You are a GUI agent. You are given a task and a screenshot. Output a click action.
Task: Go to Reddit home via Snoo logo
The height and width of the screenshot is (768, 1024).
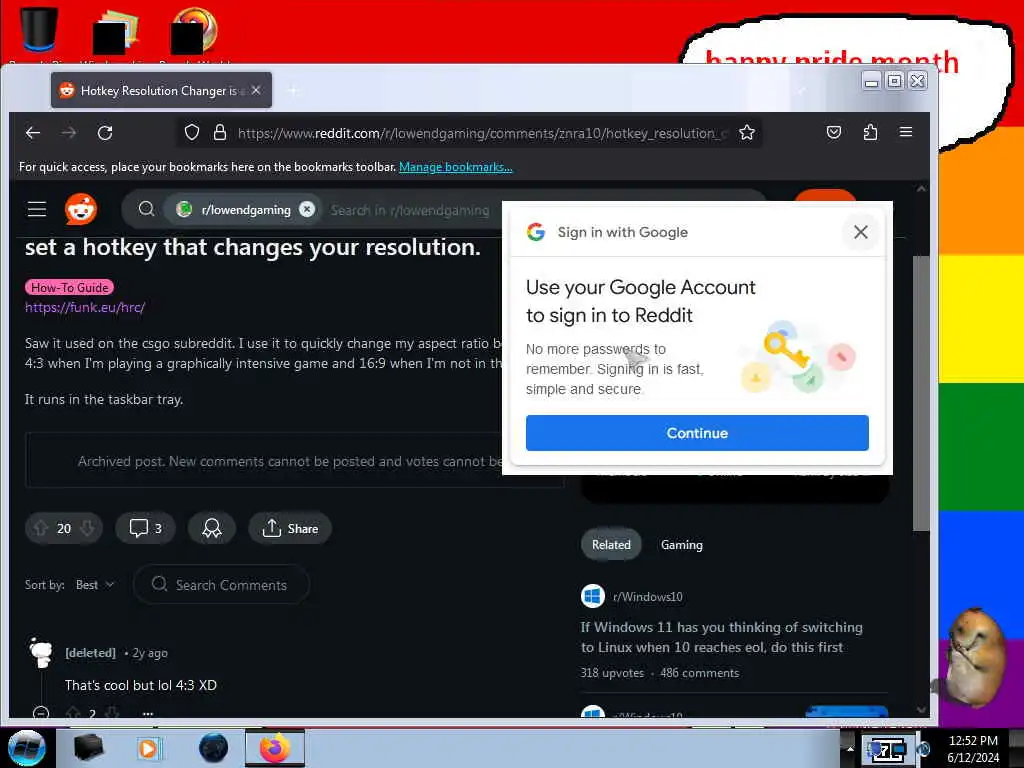pyautogui.click(x=81, y=210)
